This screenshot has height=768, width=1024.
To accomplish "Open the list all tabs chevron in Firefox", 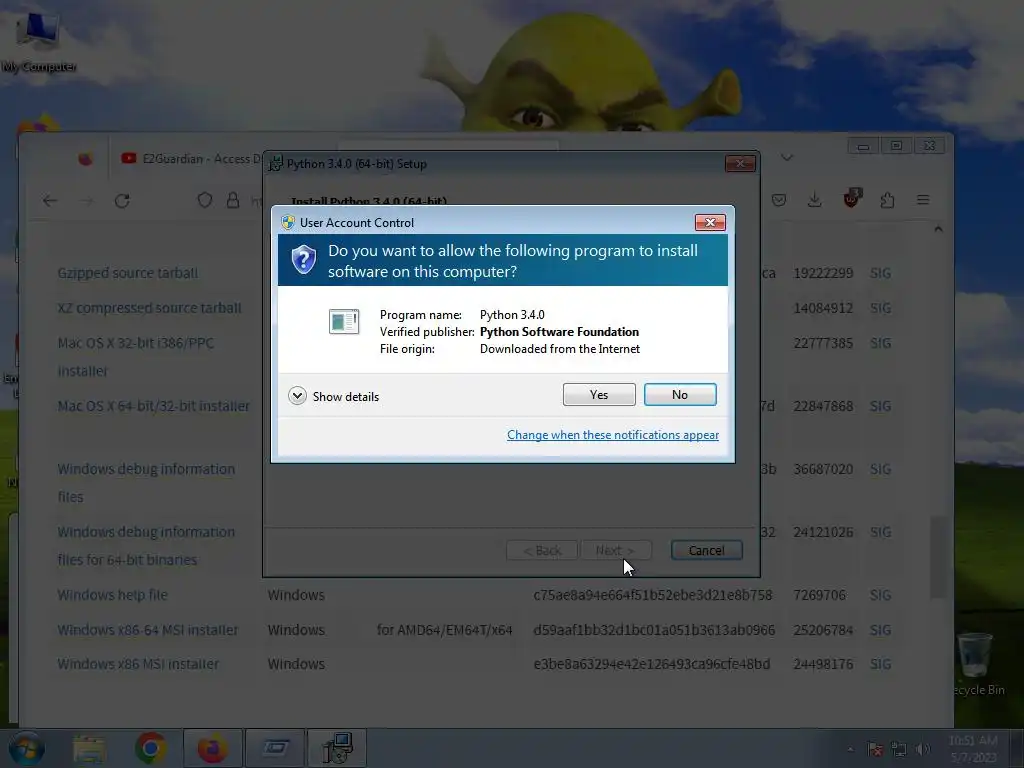I will (x=787, y=157).
